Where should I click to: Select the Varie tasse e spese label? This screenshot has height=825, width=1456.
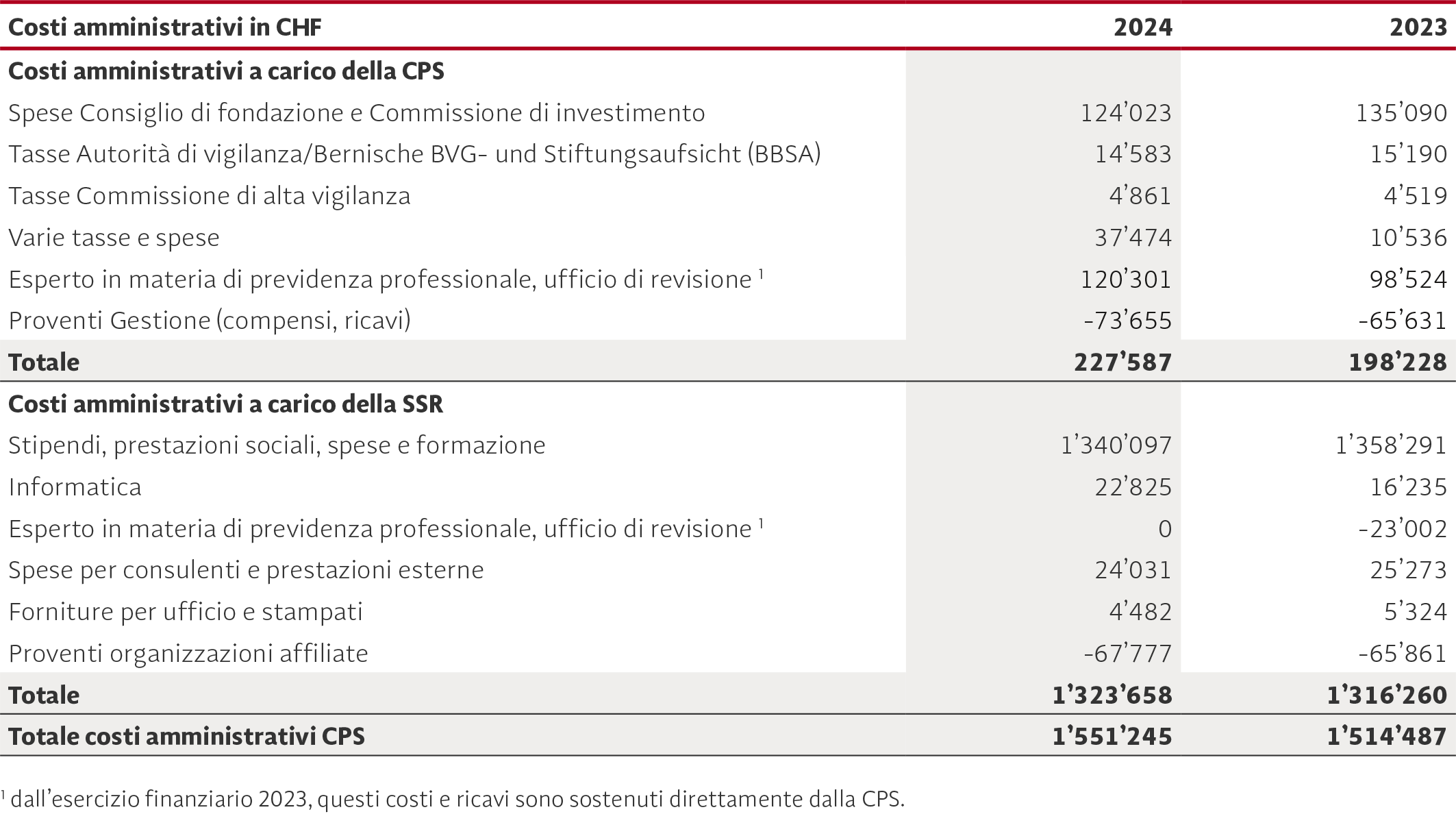click(114, 238)
